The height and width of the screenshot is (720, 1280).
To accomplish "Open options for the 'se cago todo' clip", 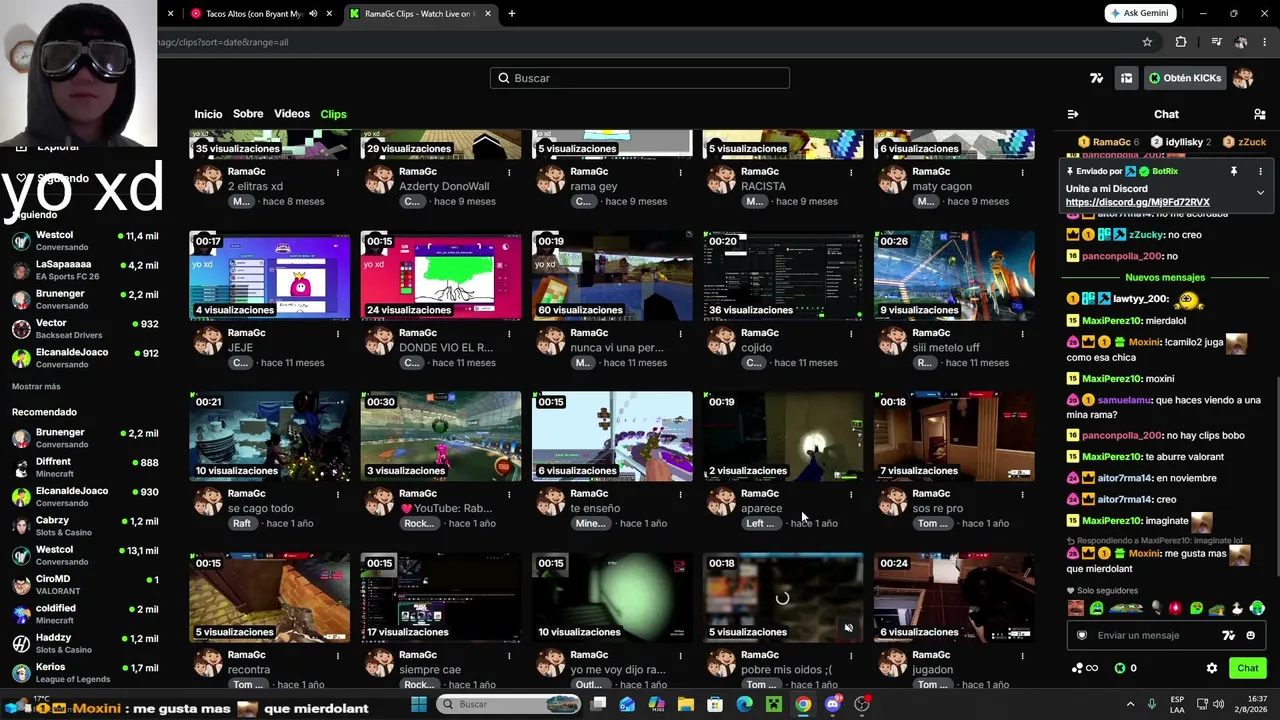I will point(338,494).
